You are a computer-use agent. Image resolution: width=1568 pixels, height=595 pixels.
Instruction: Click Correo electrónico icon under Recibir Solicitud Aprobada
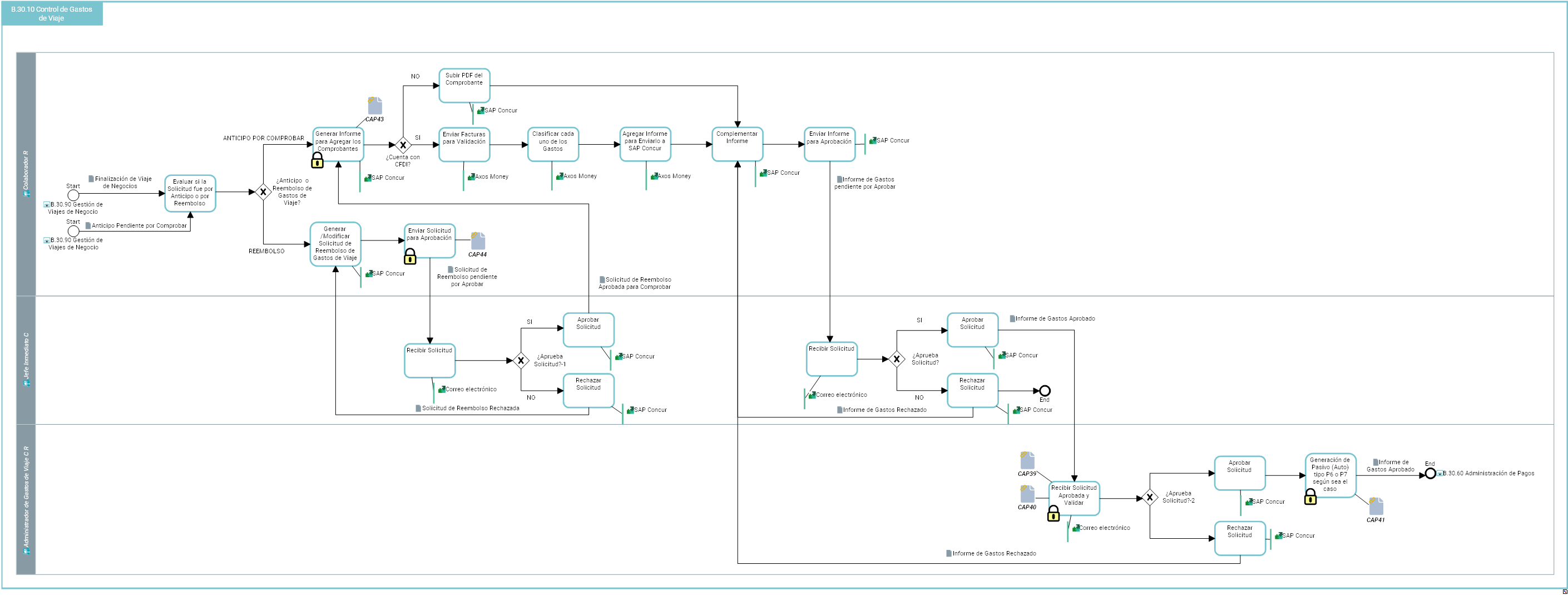pos(1076,528)
